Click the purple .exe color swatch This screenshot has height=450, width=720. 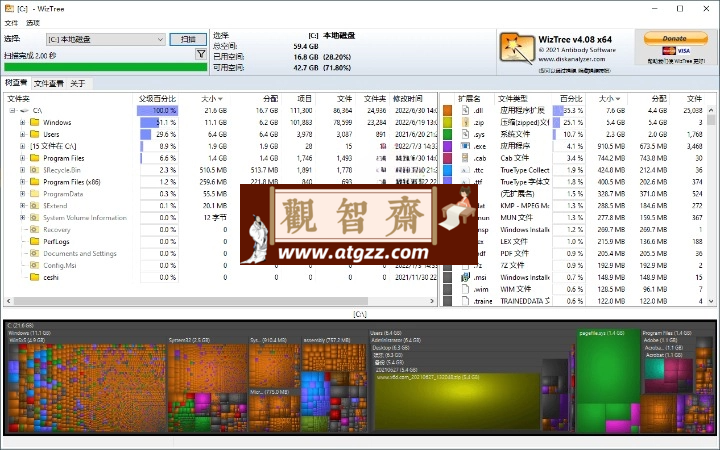447,146
